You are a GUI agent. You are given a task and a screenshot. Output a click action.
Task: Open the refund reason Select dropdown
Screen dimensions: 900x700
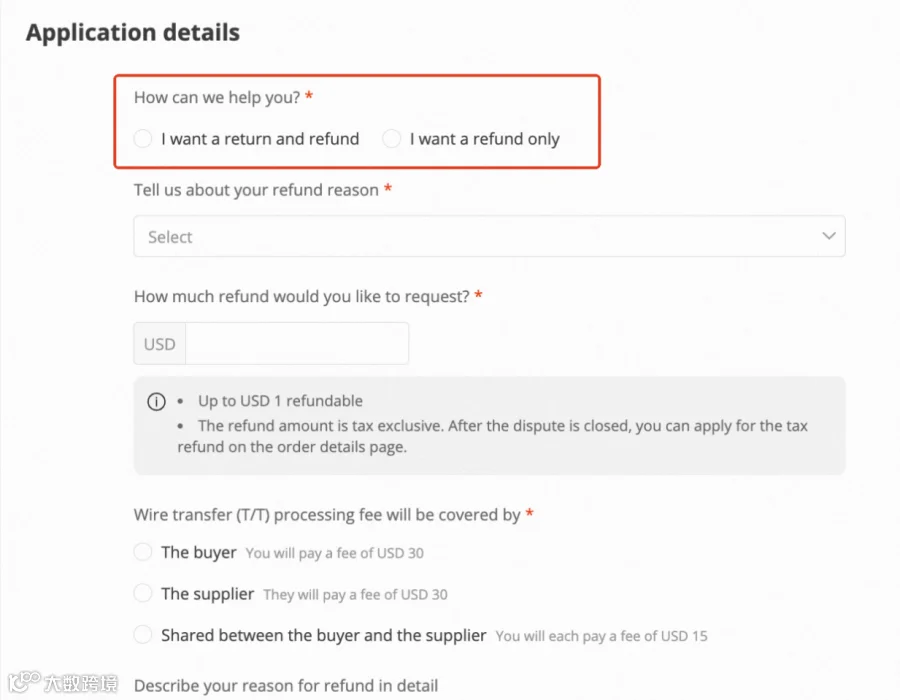(x=489, y=236)
